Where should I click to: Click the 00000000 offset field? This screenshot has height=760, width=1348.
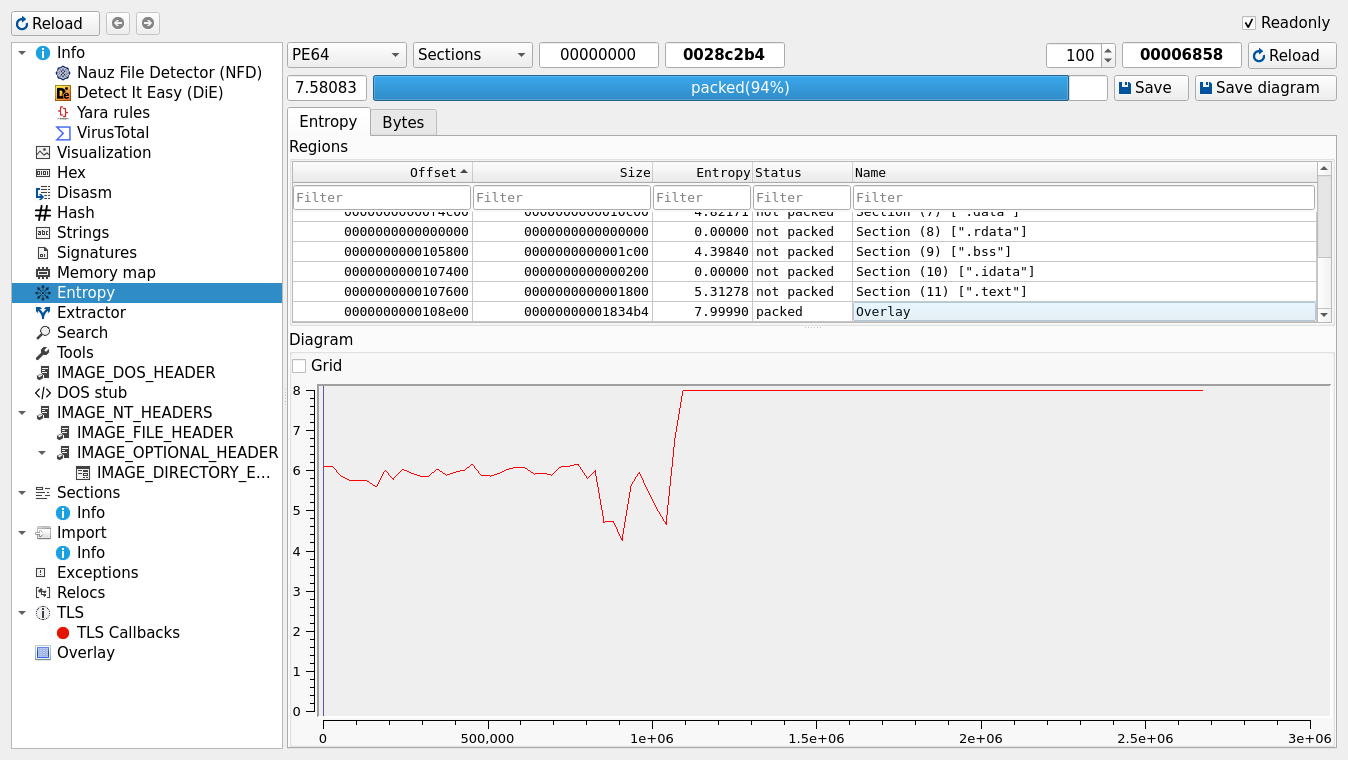(599, 55)
